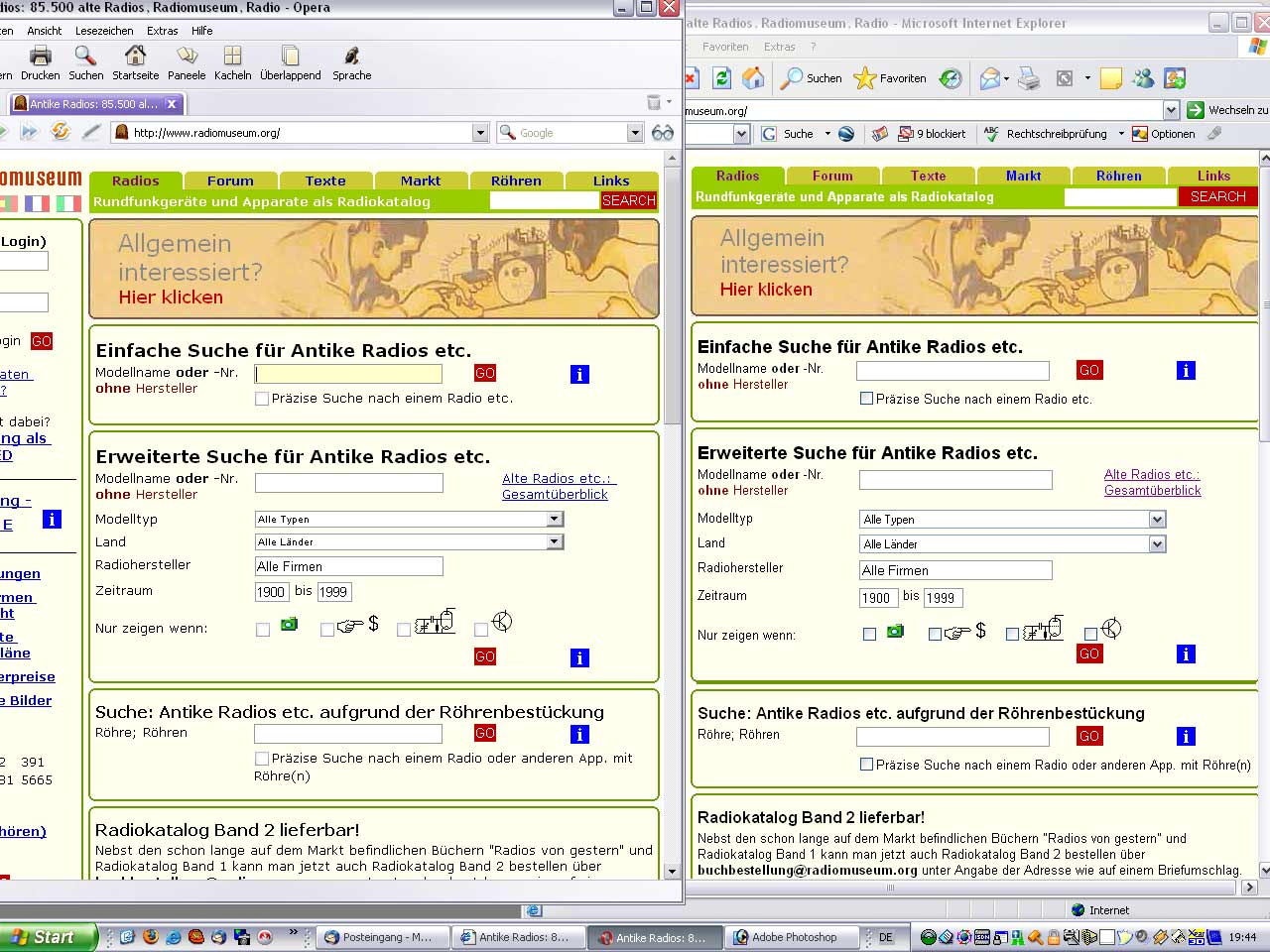
Task: Click the Kacheln tile windows icon
Action: (x=232, y=57)
